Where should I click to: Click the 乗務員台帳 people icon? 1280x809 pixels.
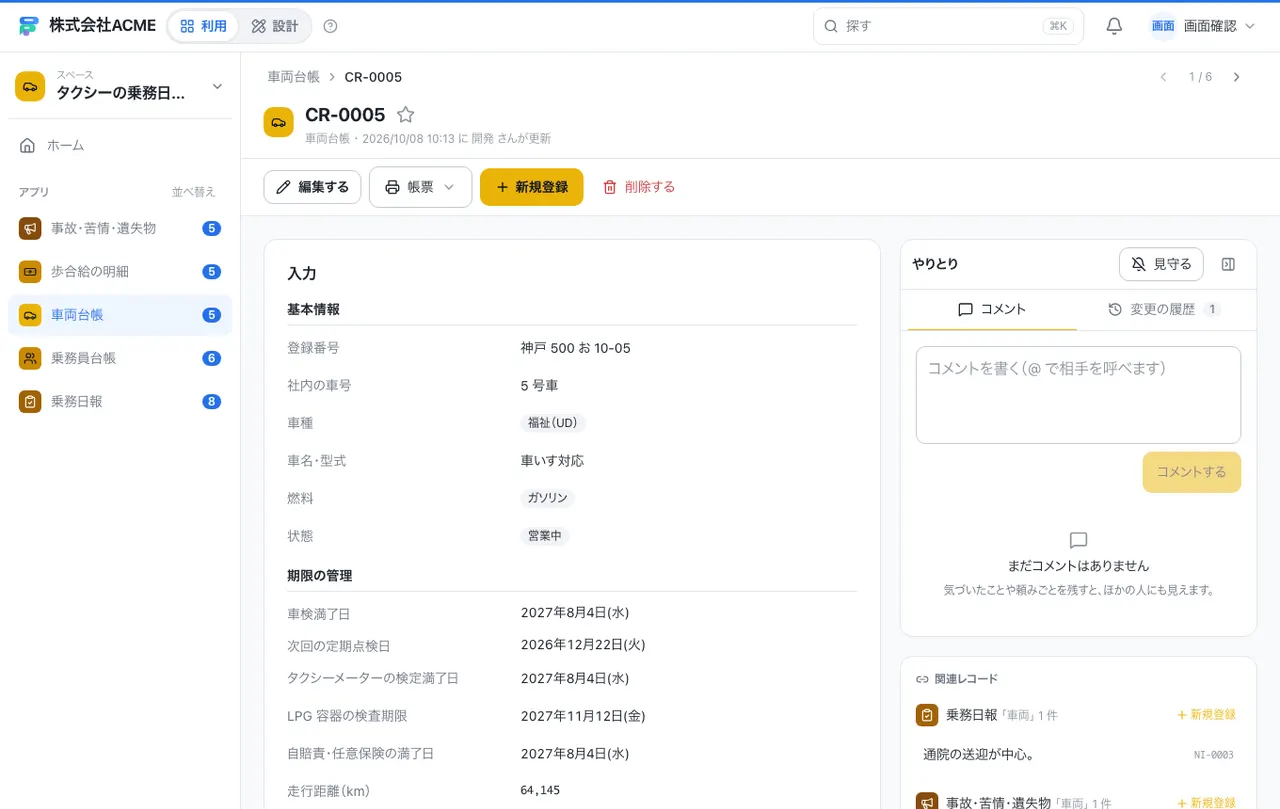click(30, 358)
